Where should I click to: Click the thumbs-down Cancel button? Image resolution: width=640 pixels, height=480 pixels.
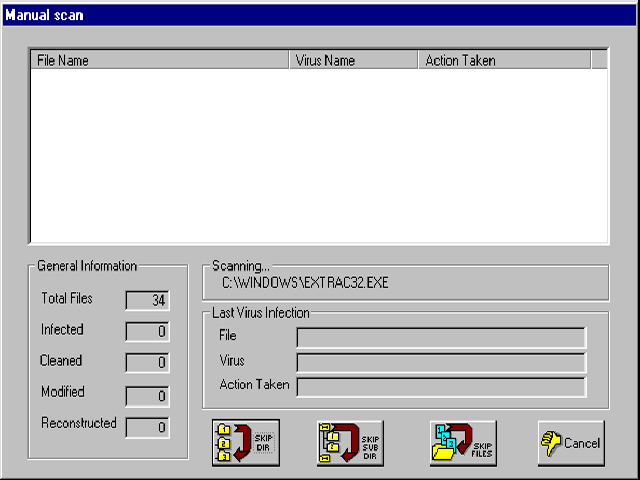[570, 443]
